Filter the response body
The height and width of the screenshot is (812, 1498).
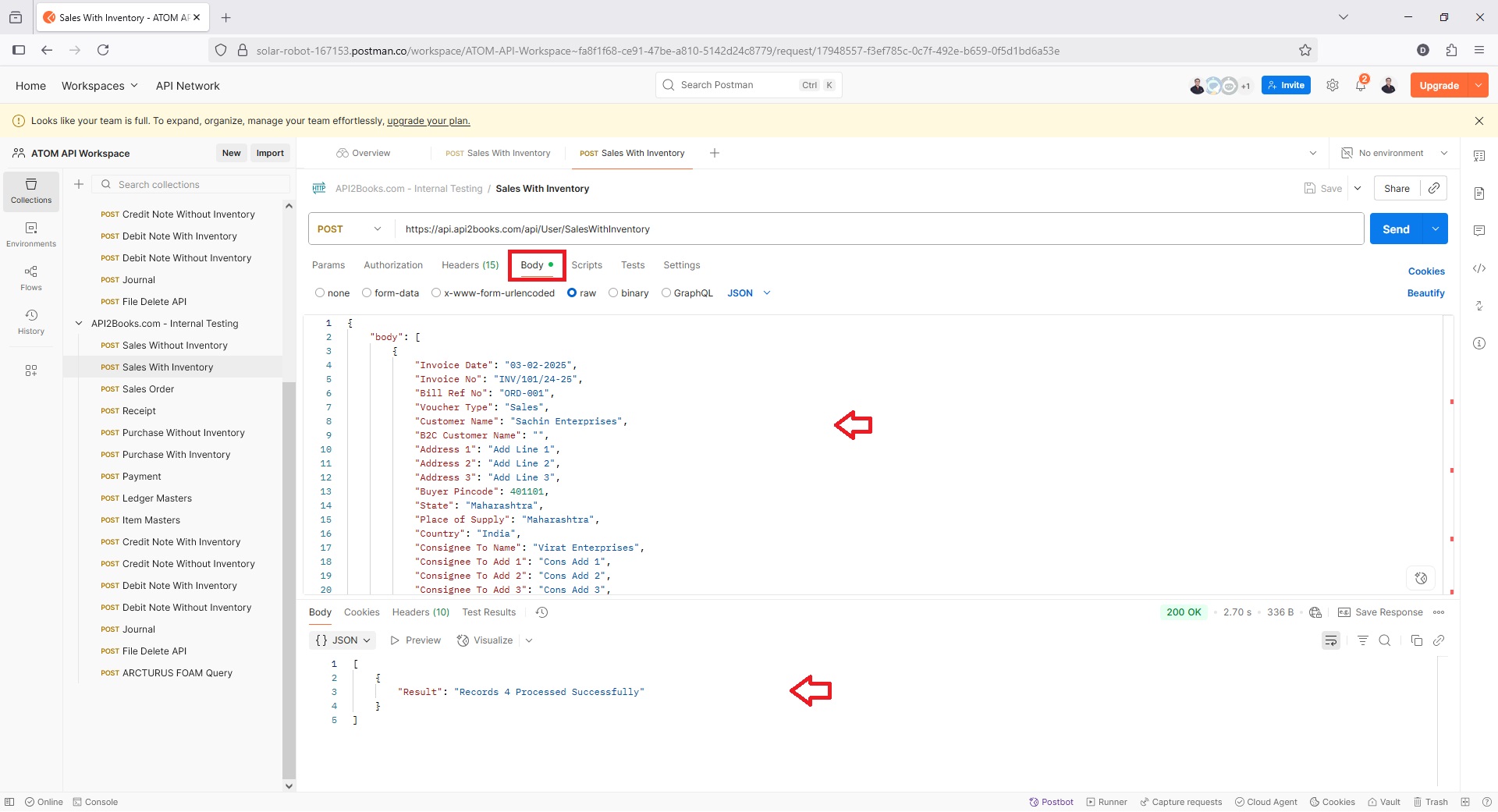click(x=1363, y=640)
